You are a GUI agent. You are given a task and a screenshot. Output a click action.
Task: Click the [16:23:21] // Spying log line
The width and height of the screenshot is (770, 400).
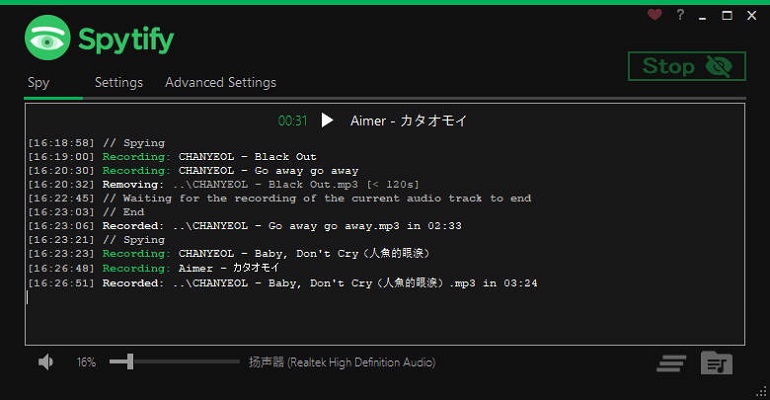[96, 240]
